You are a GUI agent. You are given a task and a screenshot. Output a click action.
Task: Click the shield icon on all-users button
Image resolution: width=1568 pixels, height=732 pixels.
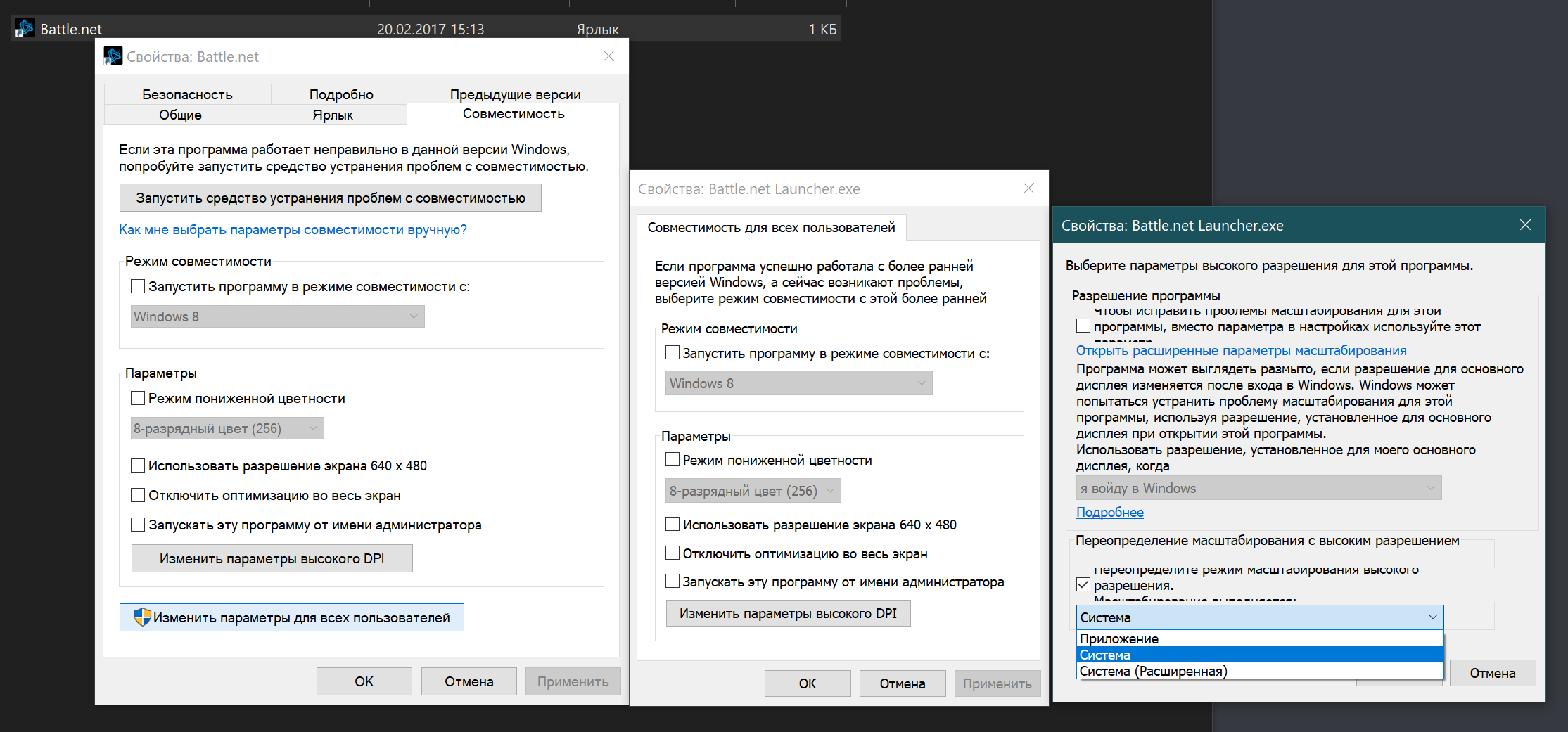[x=142, y=617]
